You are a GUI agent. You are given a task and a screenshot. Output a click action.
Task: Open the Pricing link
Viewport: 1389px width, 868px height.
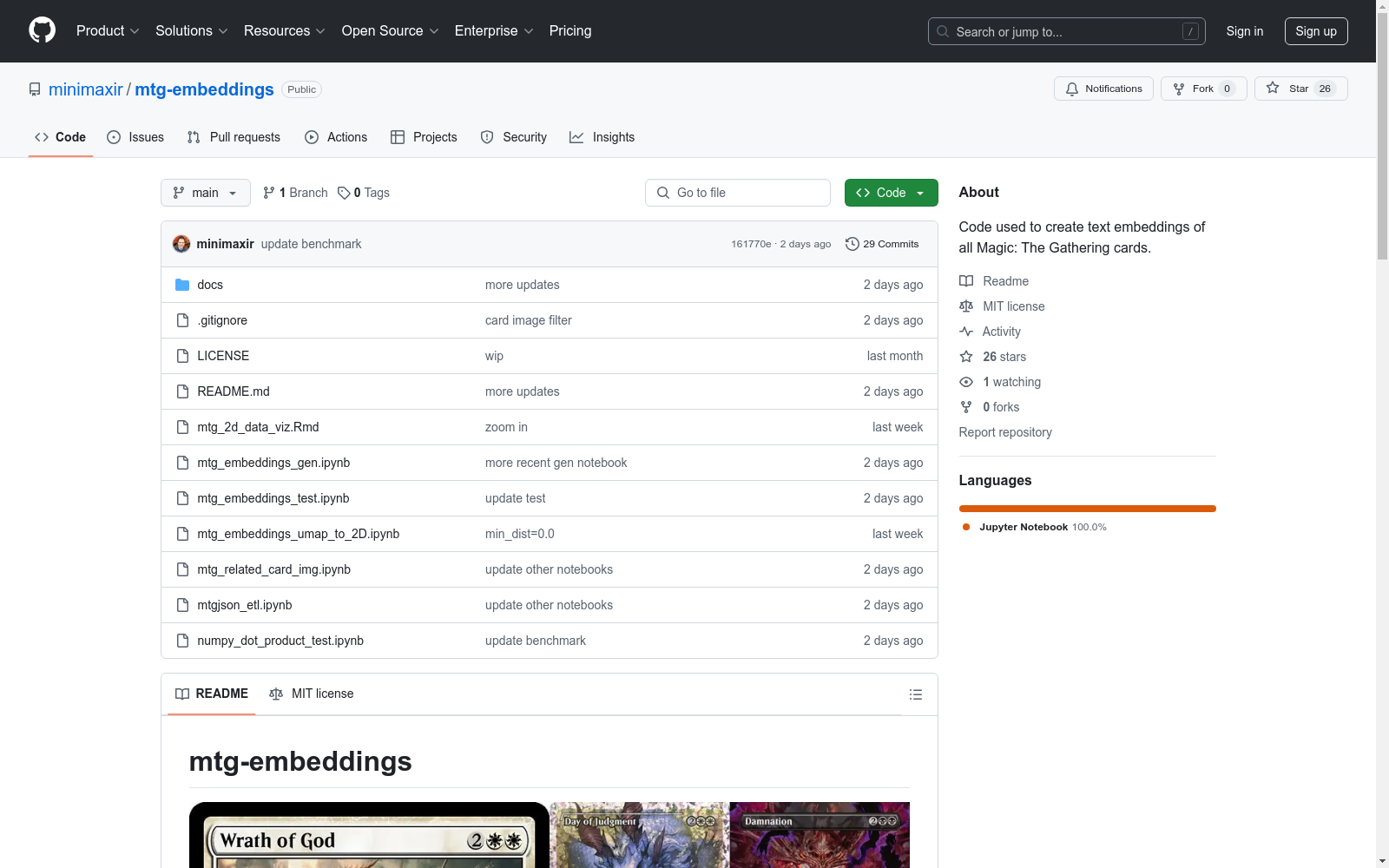pyautogui.click(x=570, y=31)
